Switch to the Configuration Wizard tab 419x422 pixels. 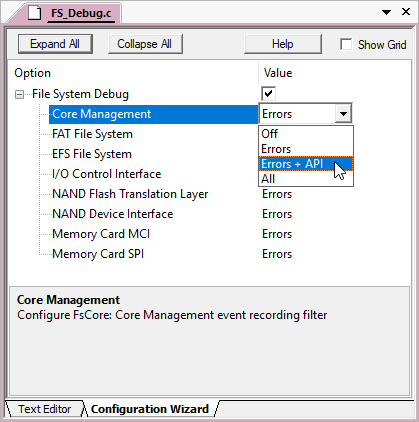(150, 409)
